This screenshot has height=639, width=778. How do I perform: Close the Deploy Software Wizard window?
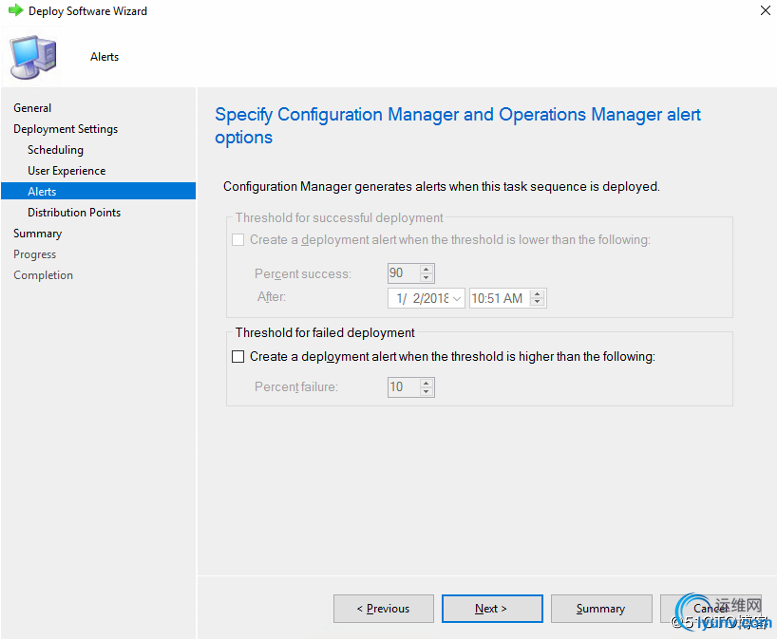coord(766,10)
